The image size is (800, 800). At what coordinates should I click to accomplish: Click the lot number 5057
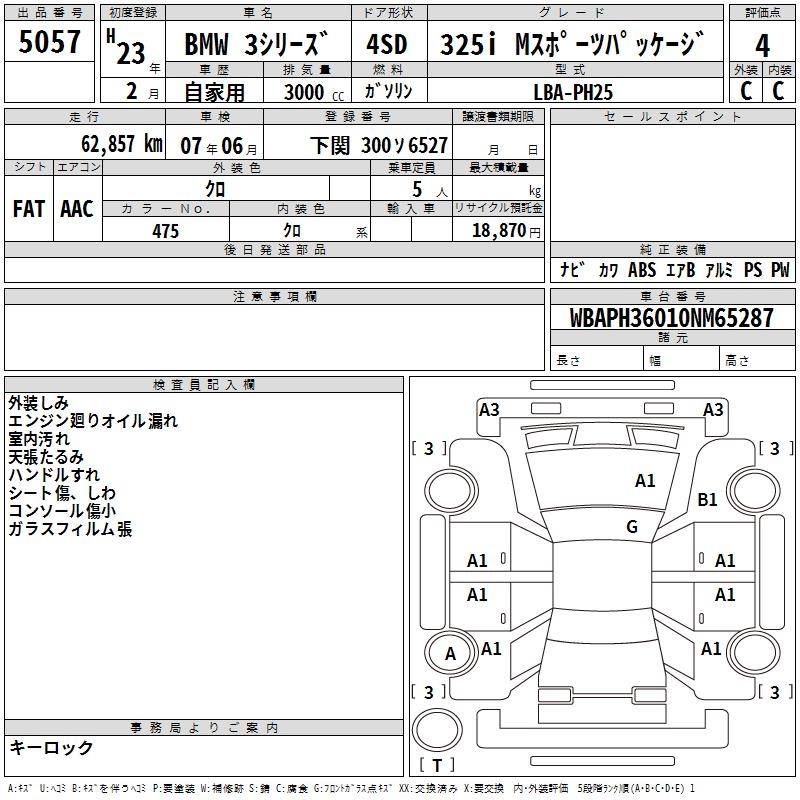click(50, 43)
